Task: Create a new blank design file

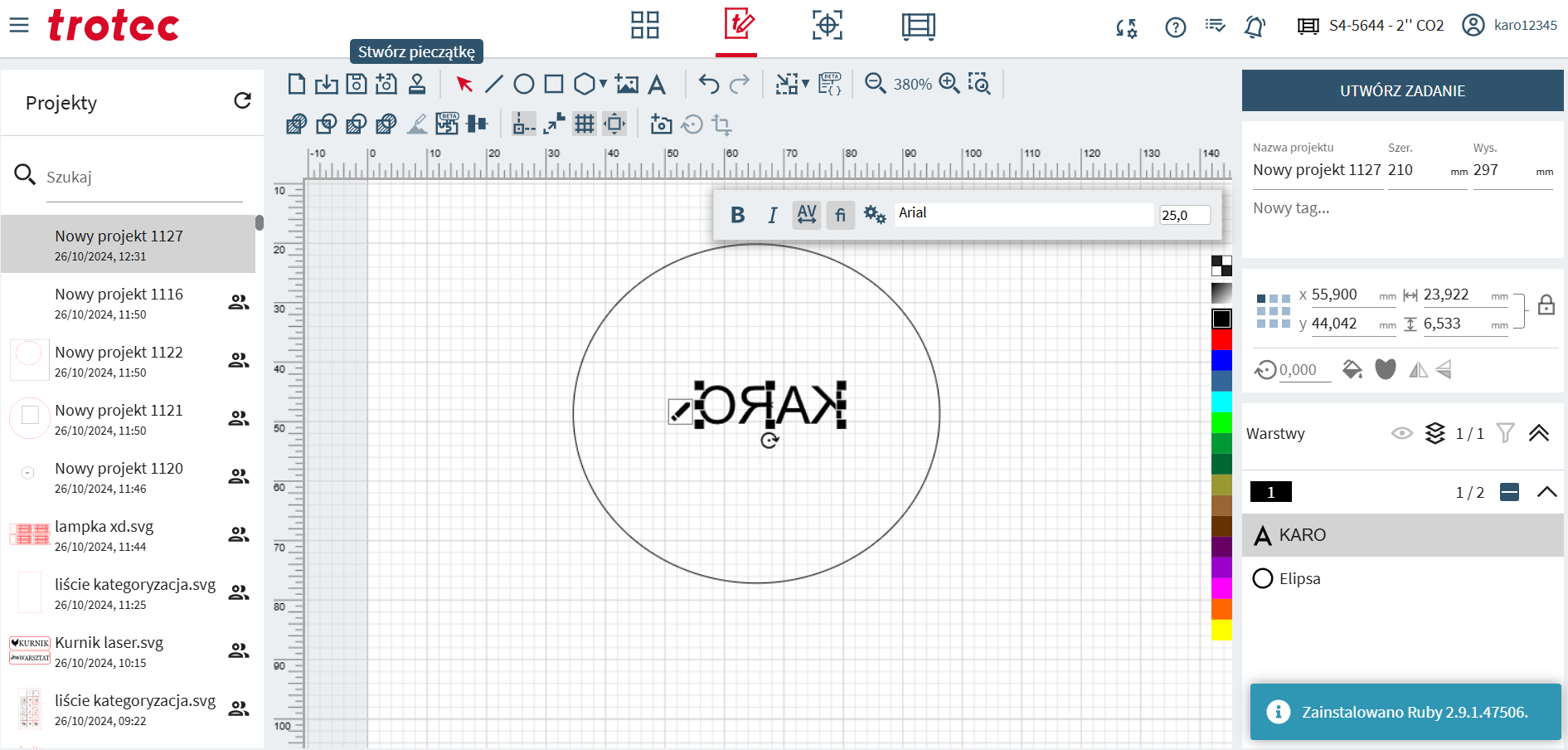Action: (297, 84)
